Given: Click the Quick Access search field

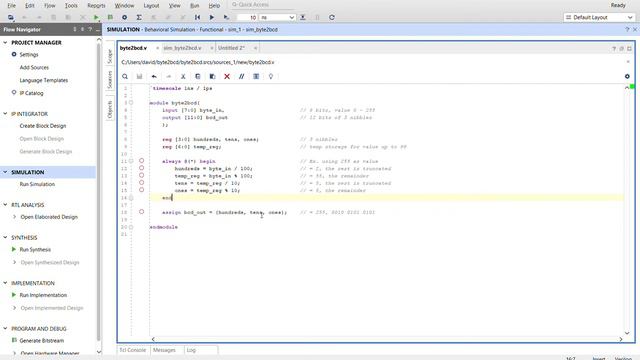Looking at the screenshot, I should tap(261, 4).
